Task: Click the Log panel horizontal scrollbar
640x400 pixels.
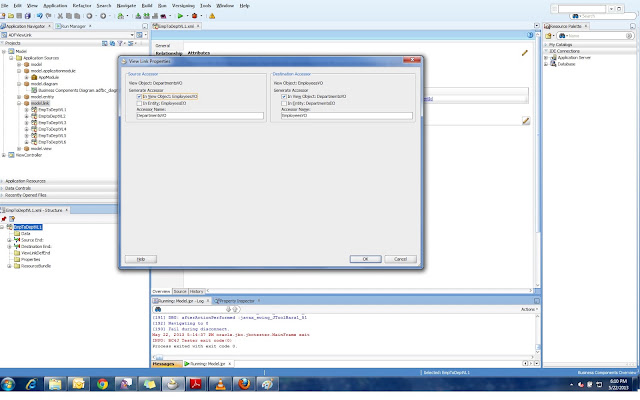Action: click(x=344, y=357)
